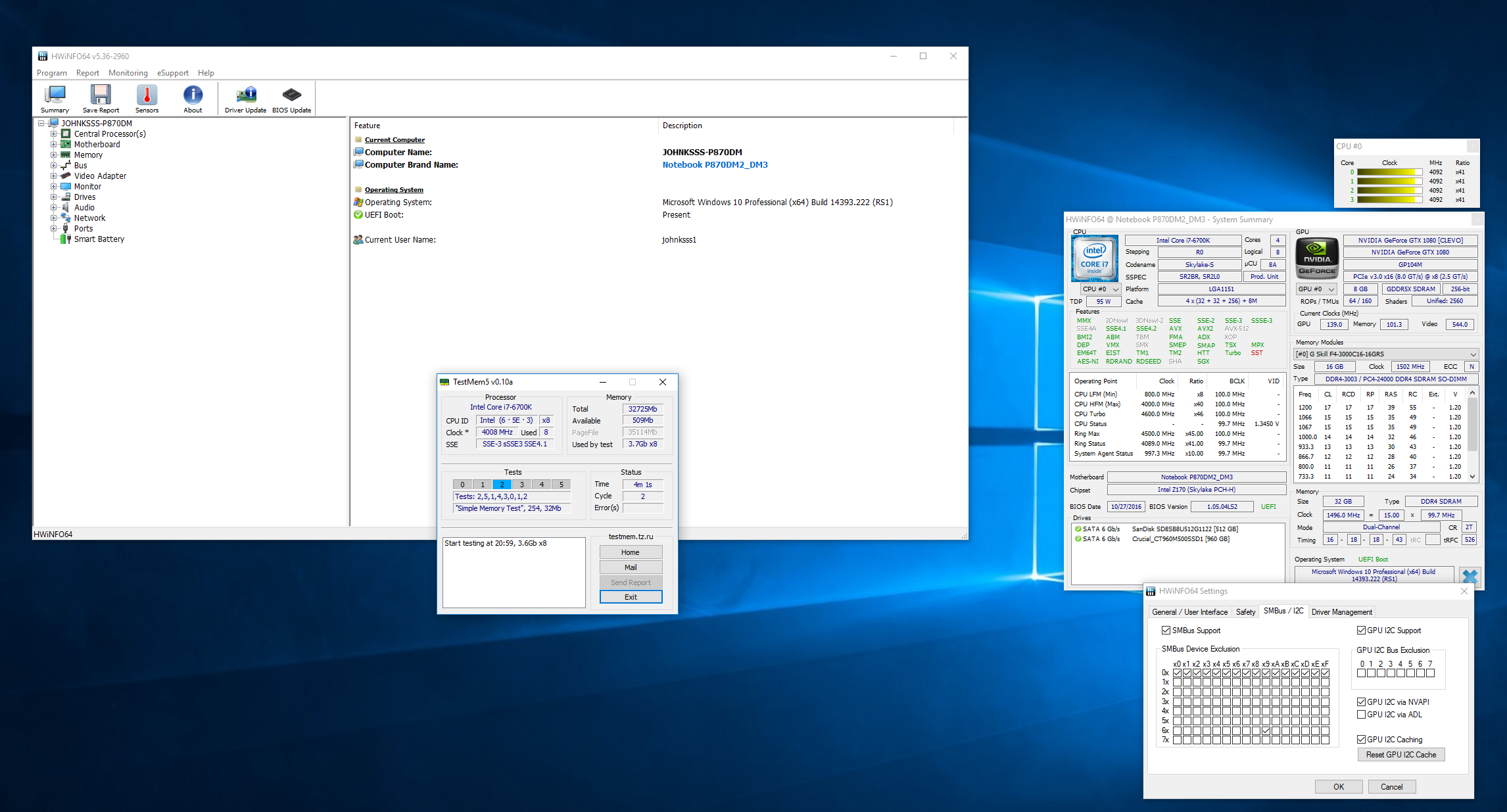The height and width of the screenshot is (812, 1507).
Task: Enable GPU I2C via ADL checkbox
Action: (1361, 714)
